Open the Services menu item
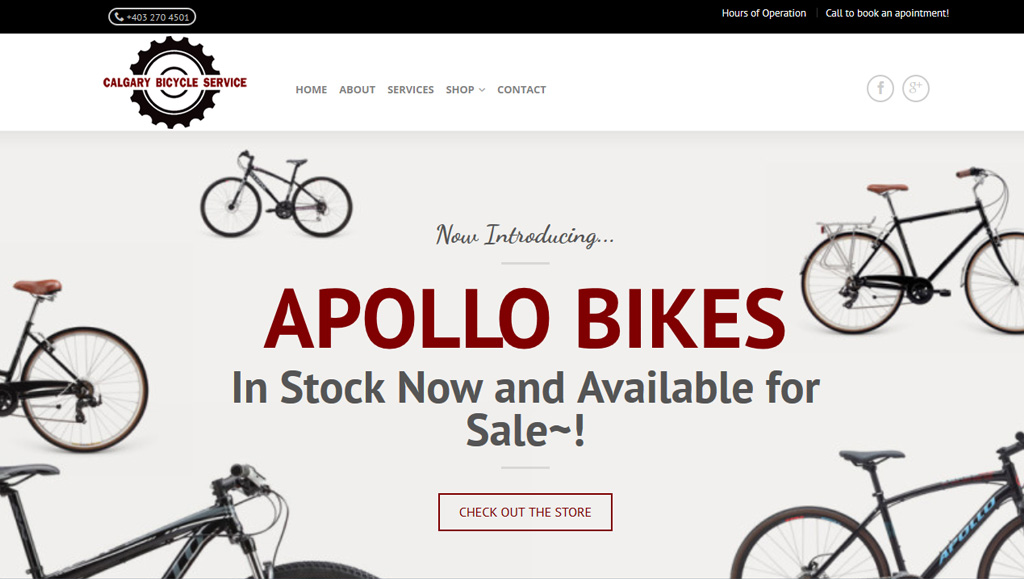Image resolution: width=1024 pixels, height=579 pixels. click(x=410, y=89)
